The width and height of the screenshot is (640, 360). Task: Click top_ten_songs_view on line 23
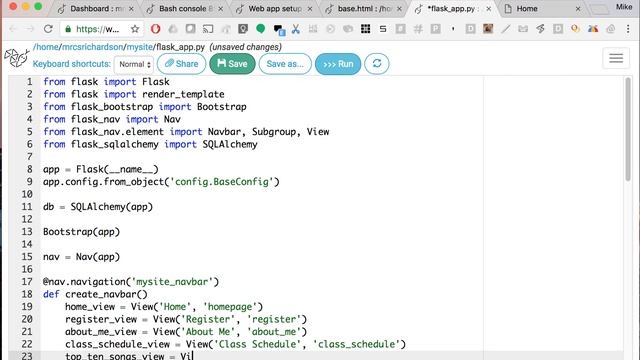[115, 356]
